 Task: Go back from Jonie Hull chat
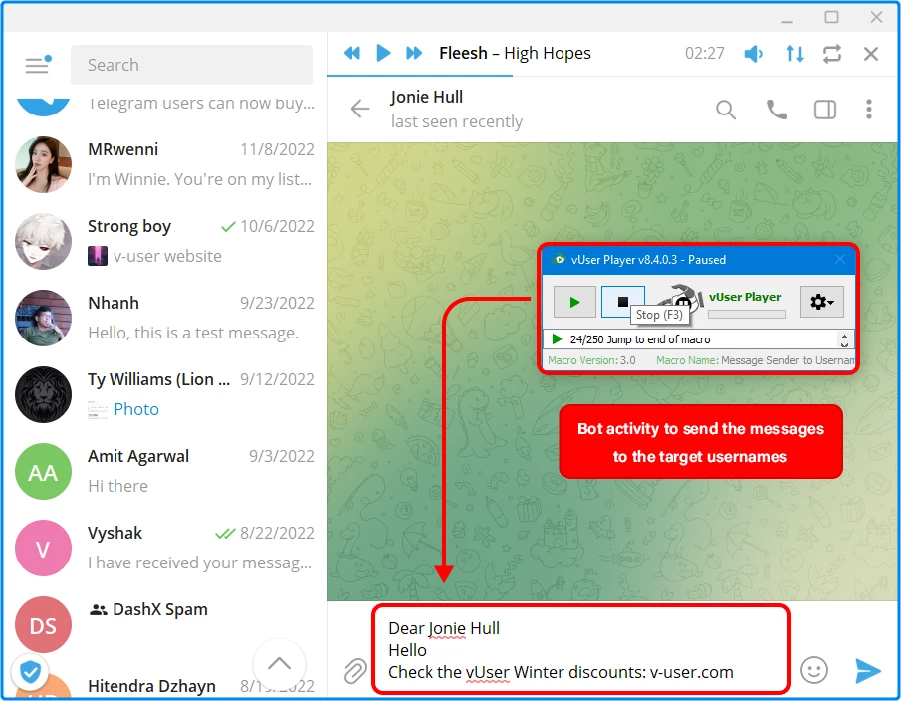click(x=360, y=109)
